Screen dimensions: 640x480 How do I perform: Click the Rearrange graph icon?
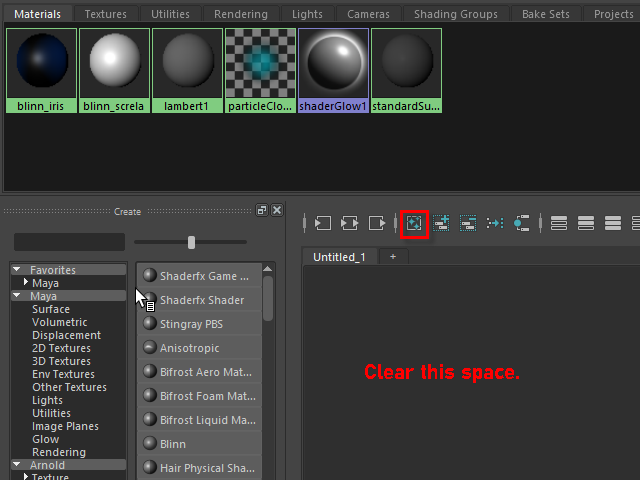point(494,223)
